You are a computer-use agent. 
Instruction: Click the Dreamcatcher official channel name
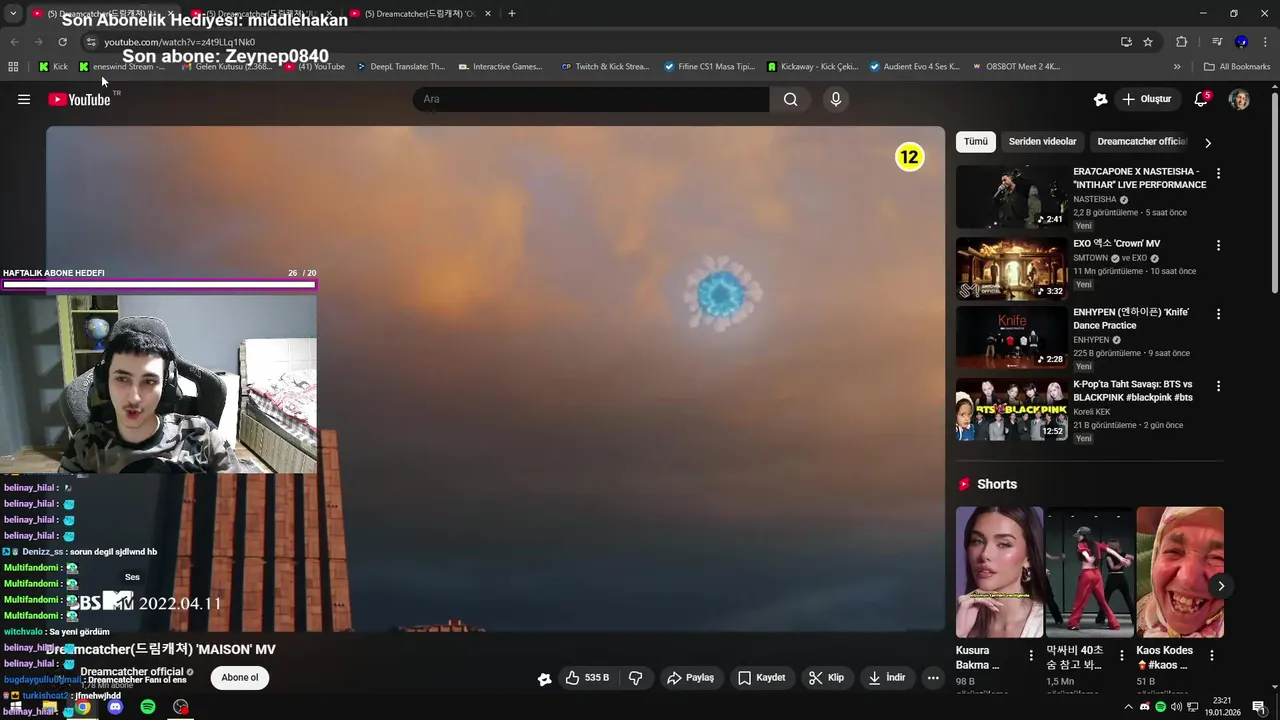tap(132, 672)
